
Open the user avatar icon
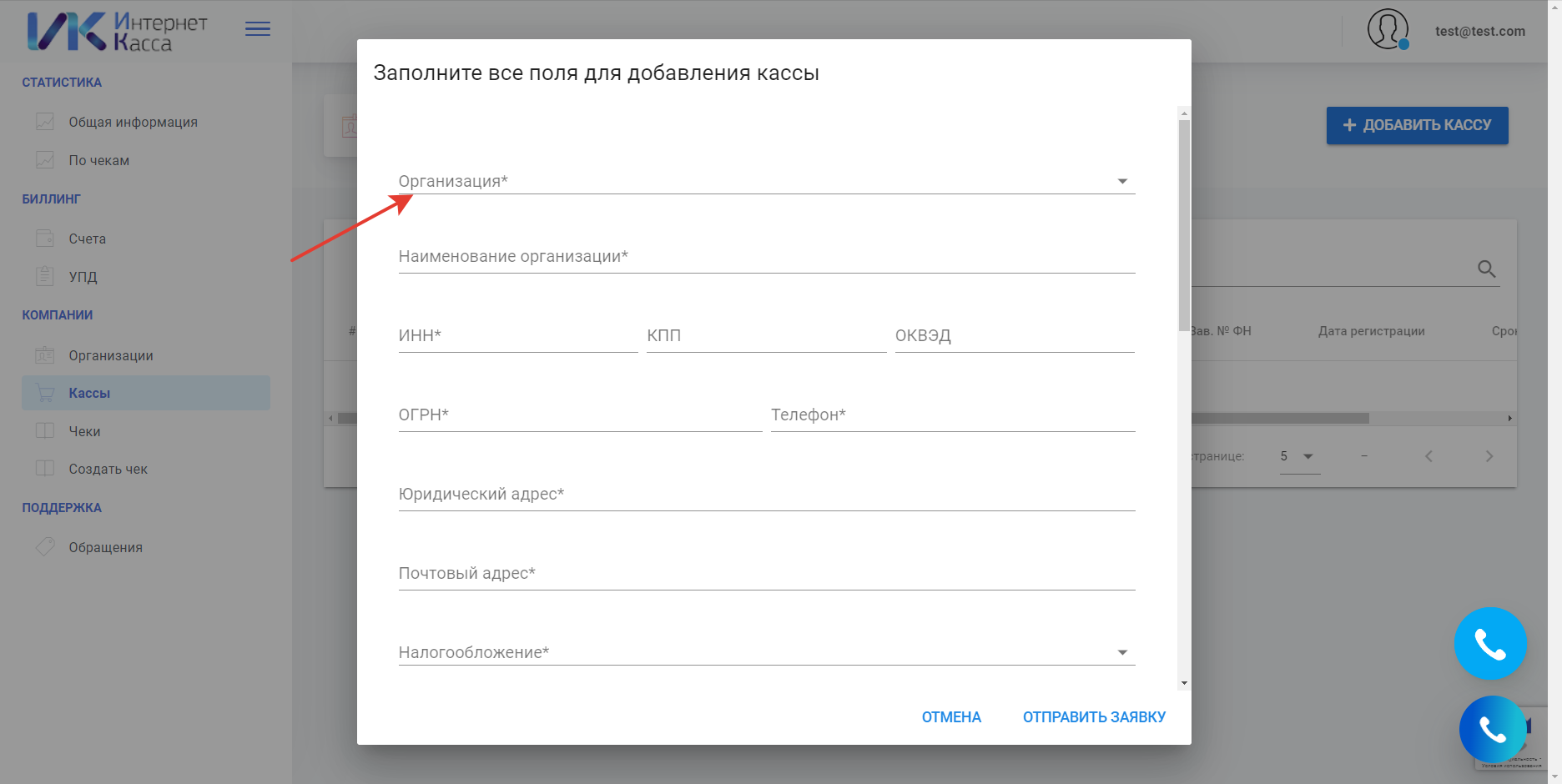1388,29
